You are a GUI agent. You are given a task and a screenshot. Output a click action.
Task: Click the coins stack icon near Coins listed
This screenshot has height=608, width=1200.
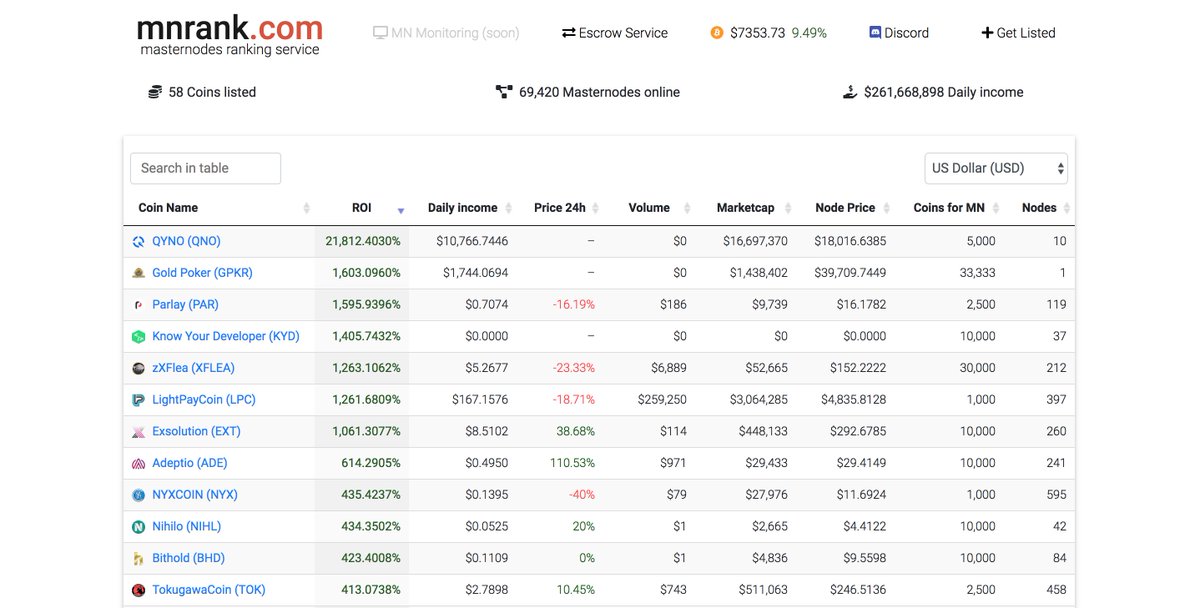tap(155, 92)
